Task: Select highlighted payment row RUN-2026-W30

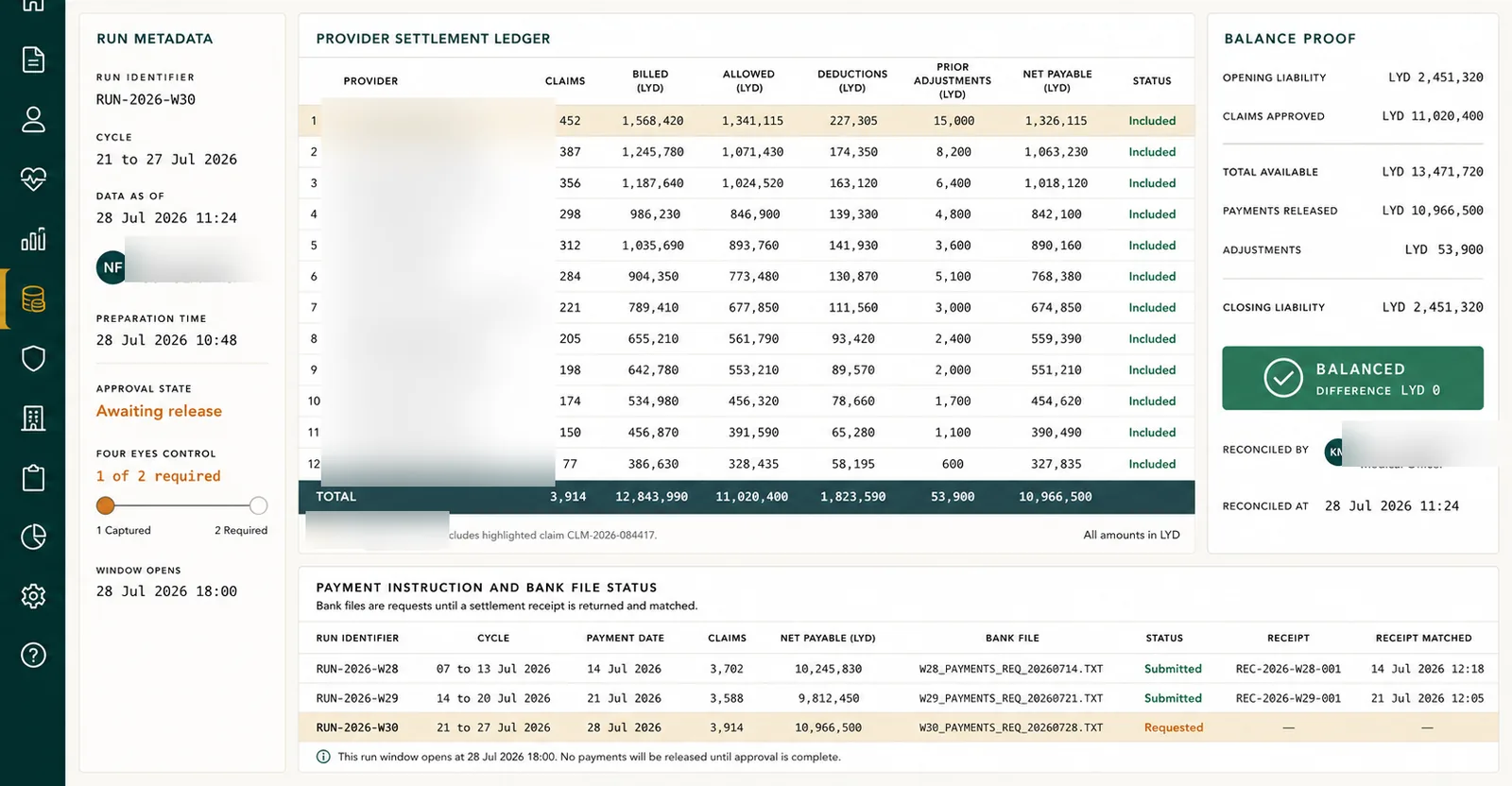Action: 898,727
